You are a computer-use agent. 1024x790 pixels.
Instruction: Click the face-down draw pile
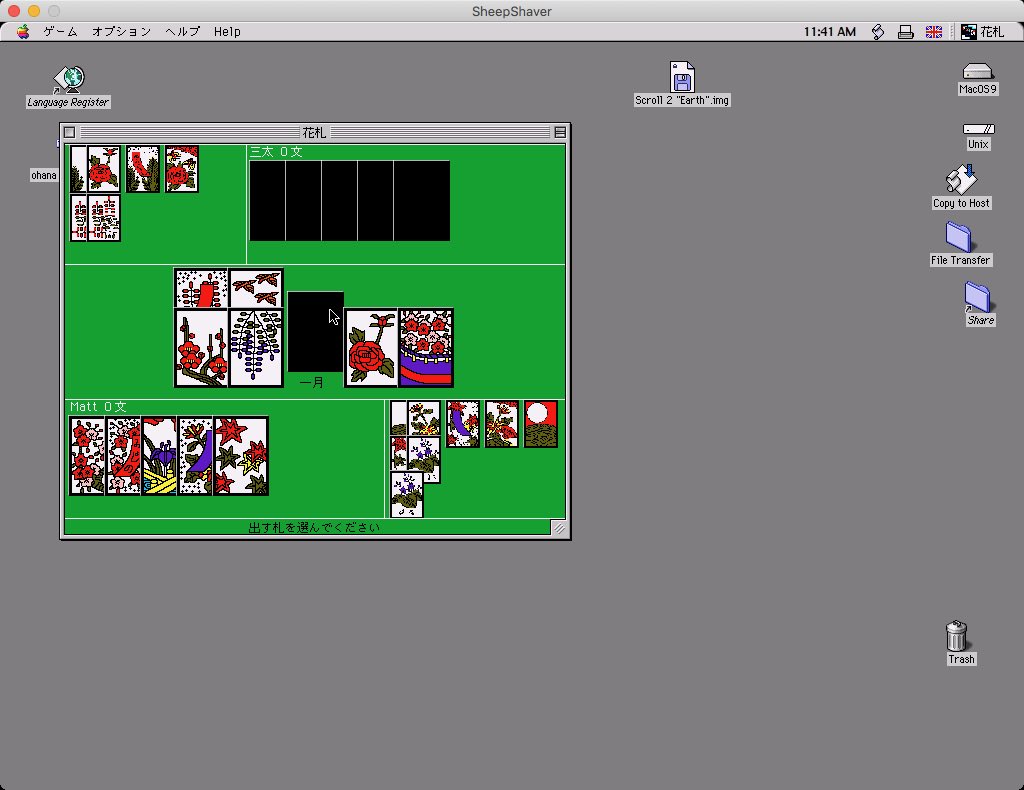315,332
